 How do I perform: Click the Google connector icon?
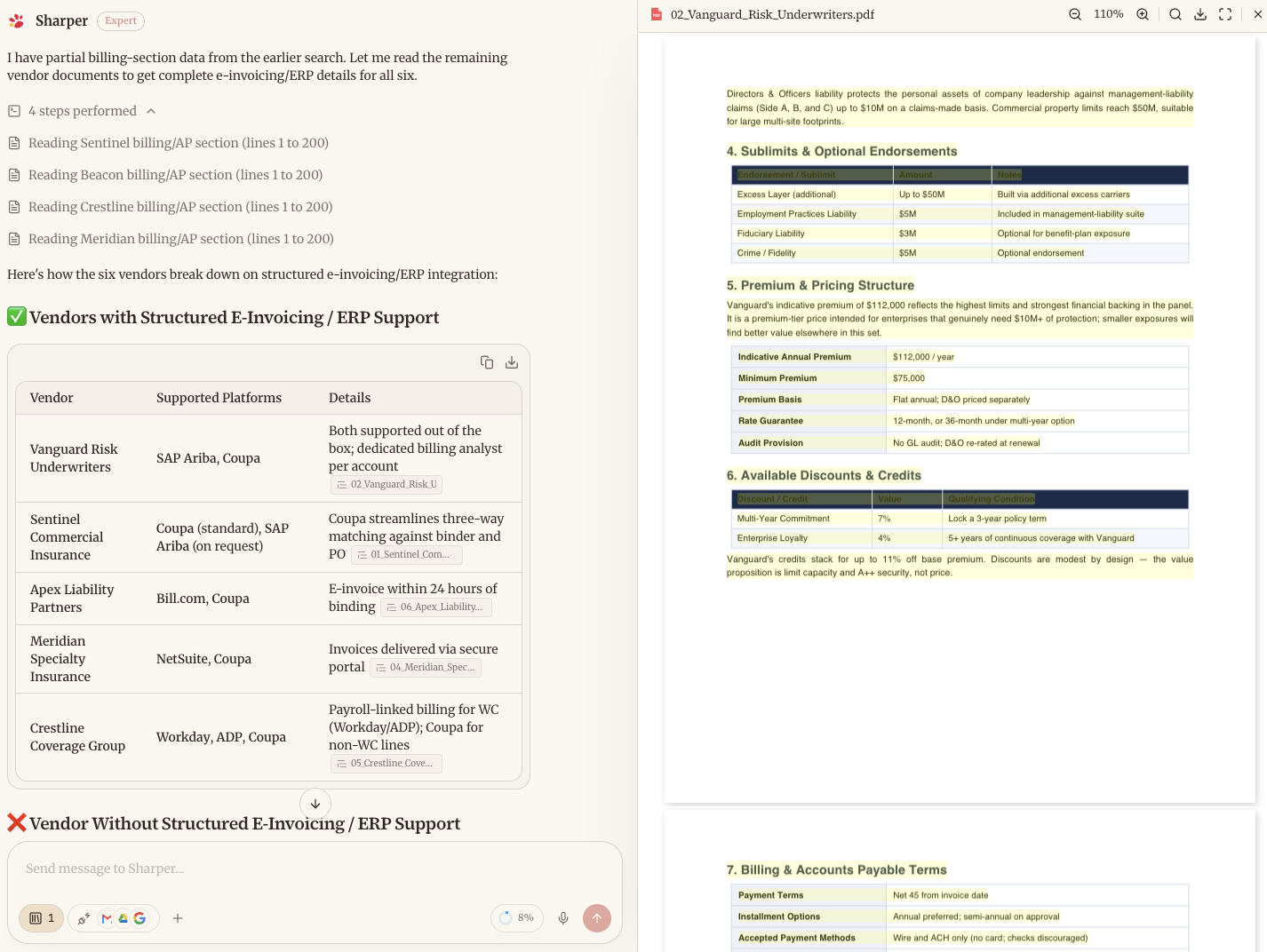click(x=139, y=918)
